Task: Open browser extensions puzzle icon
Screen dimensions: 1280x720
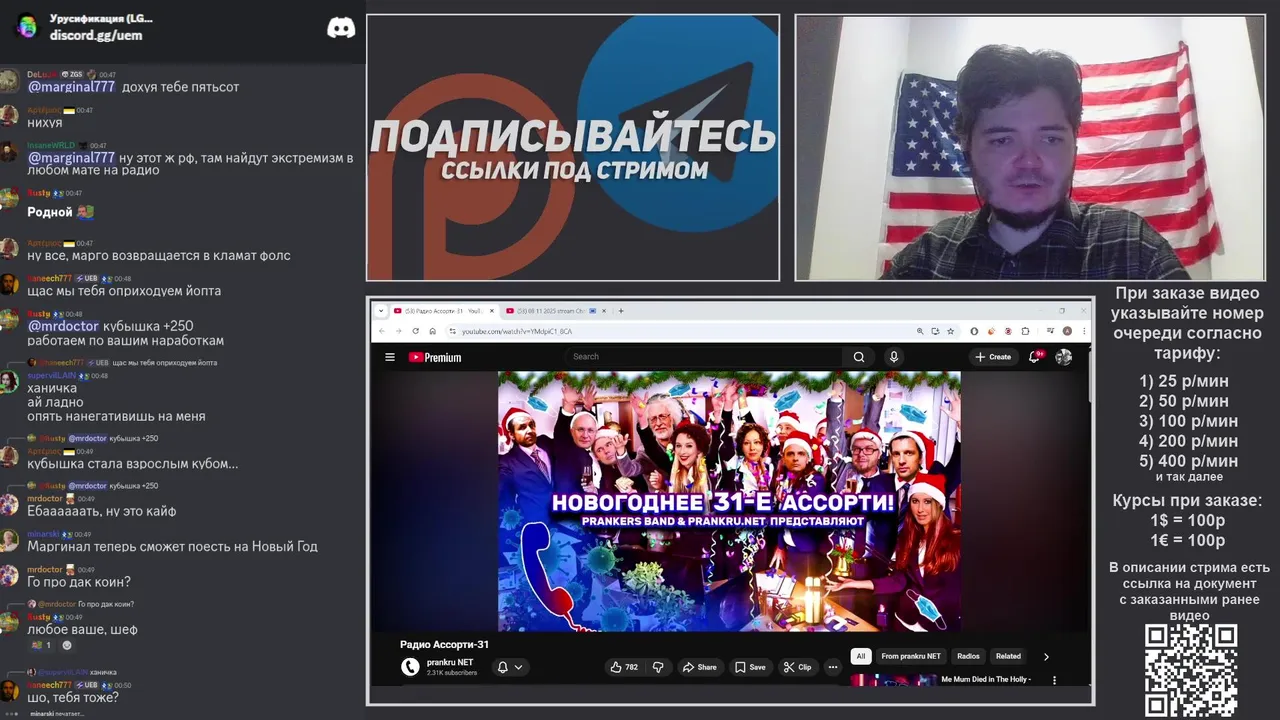Action: click(x=1025, y=331)
